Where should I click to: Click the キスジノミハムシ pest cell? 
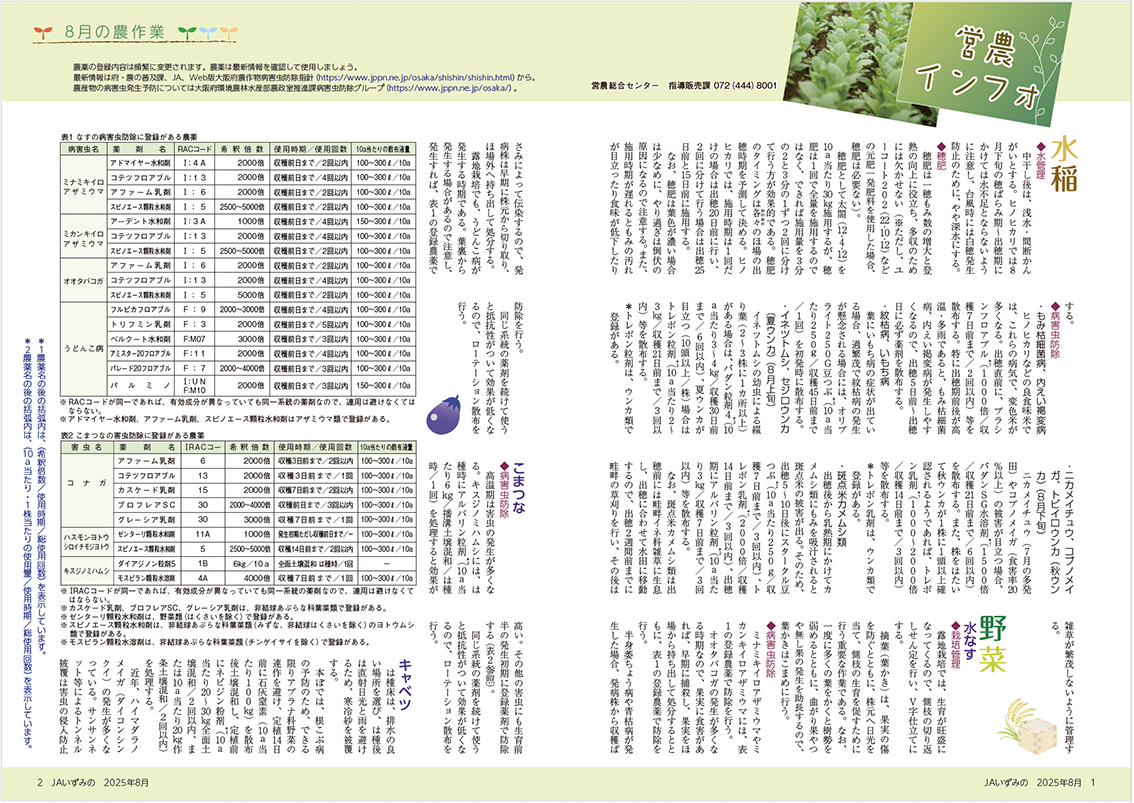pos(87,572)
